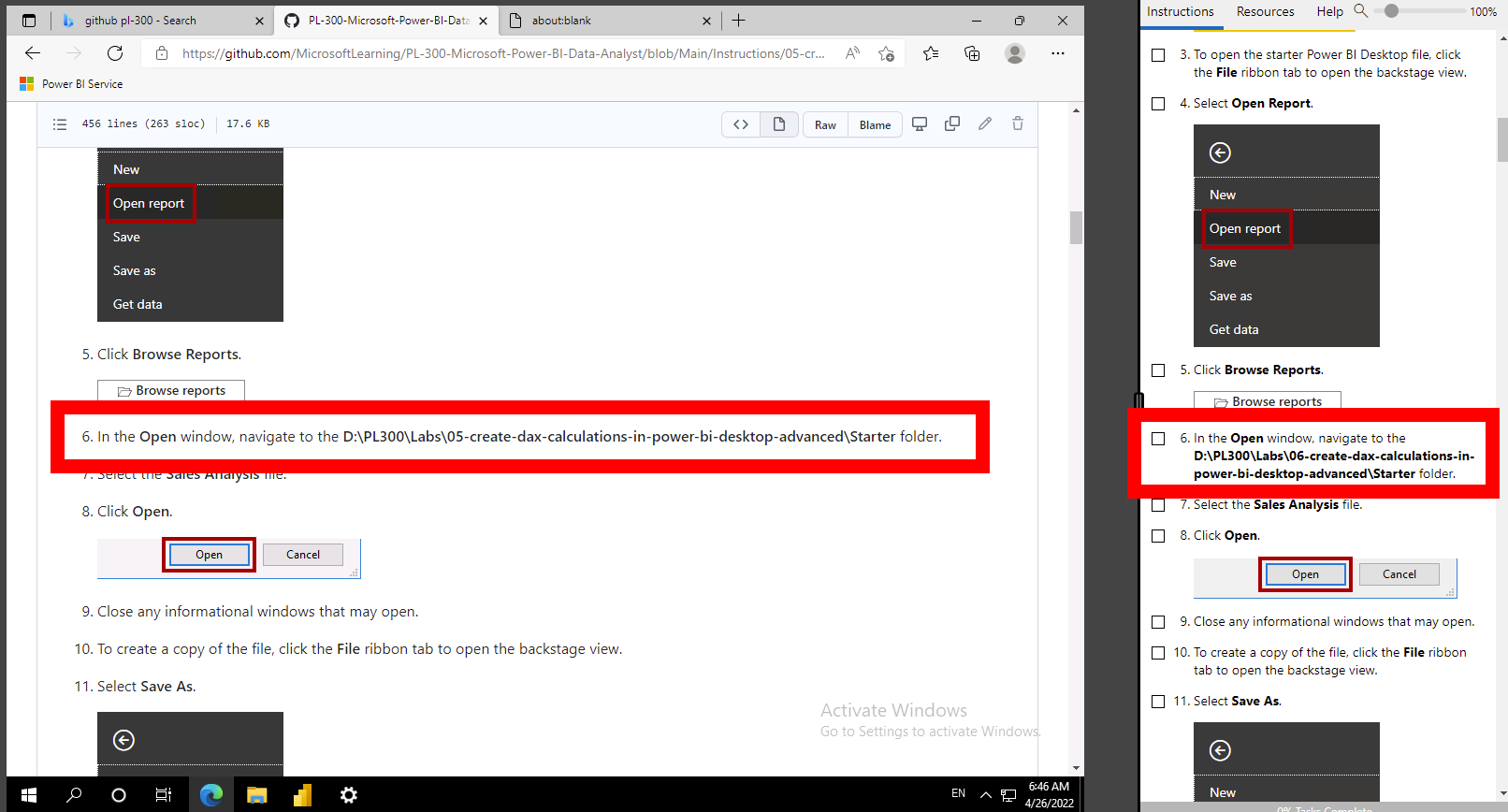The width and height of the screenshot is (1508, 812).
Task: Click the Raw button
Action: click(825, 124)
